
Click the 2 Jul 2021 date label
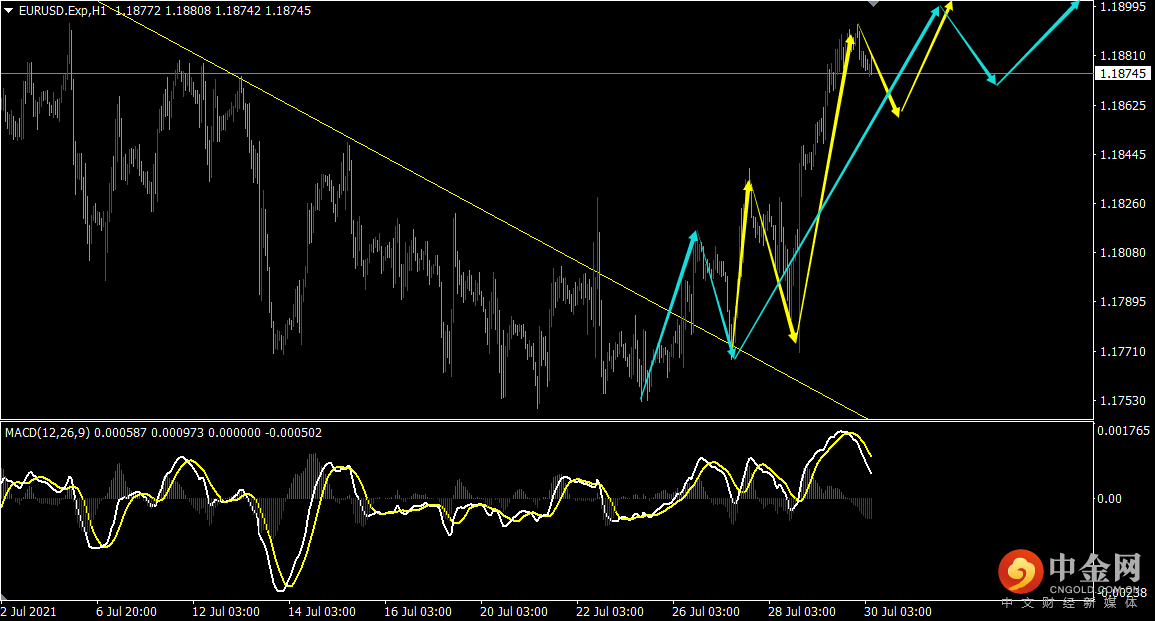point(29,612)
